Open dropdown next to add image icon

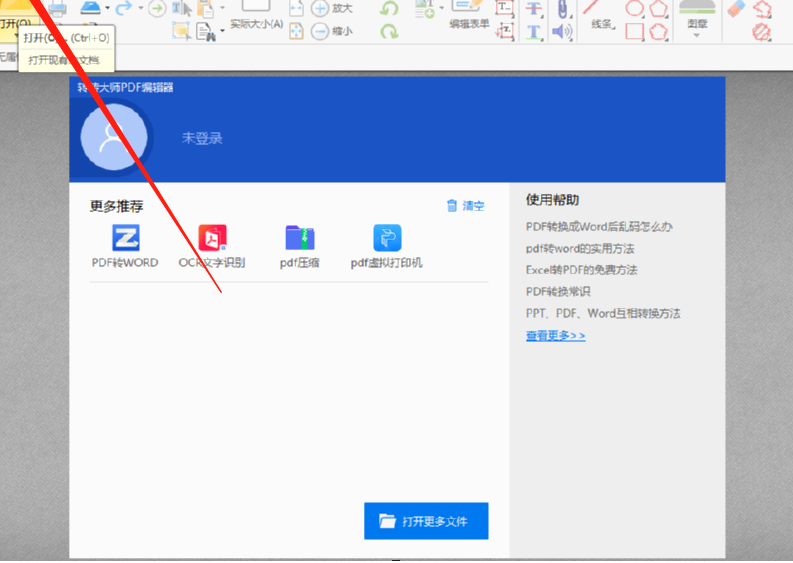[442, 8]
